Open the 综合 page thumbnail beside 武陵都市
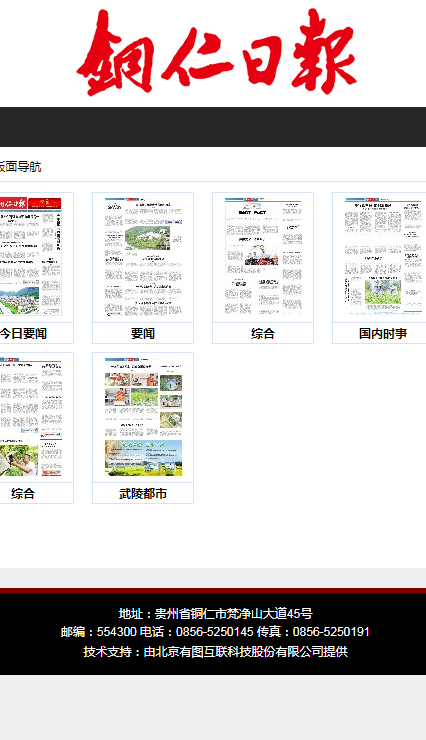The image size is (426, 740). tap(31, 417)
